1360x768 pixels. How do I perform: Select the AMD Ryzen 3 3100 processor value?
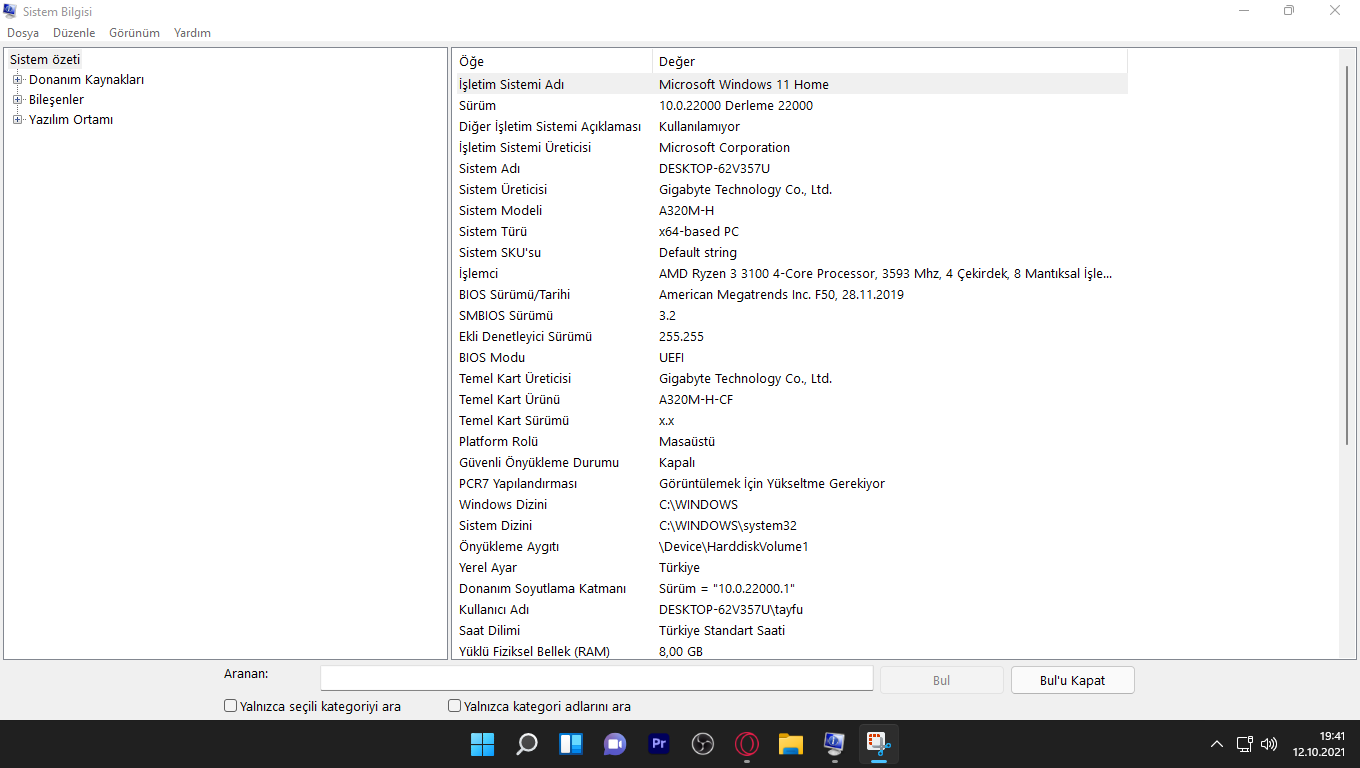[885, 274]
